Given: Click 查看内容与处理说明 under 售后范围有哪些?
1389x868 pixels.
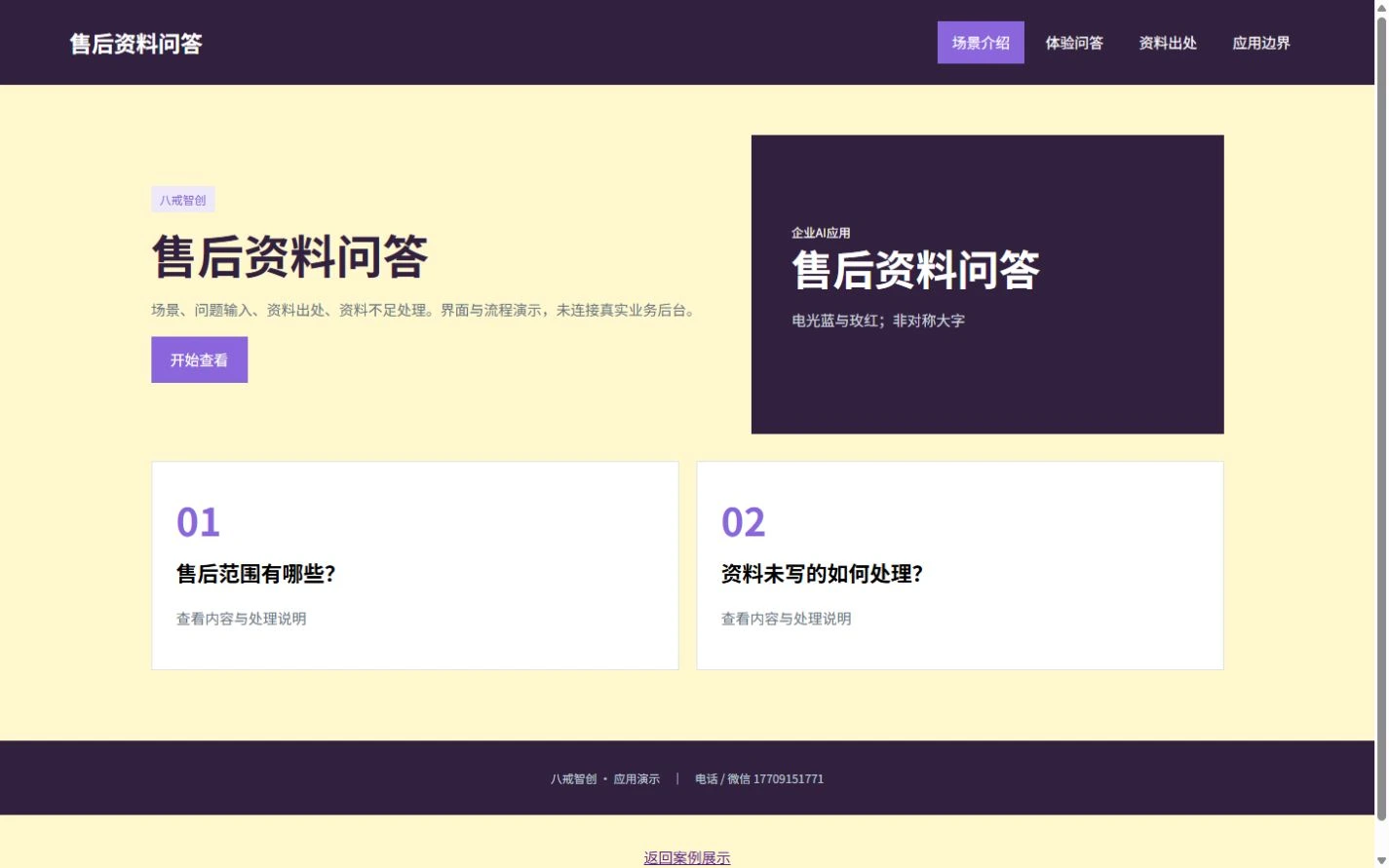Looking at the screenshot, I should (x=242, y=619).
